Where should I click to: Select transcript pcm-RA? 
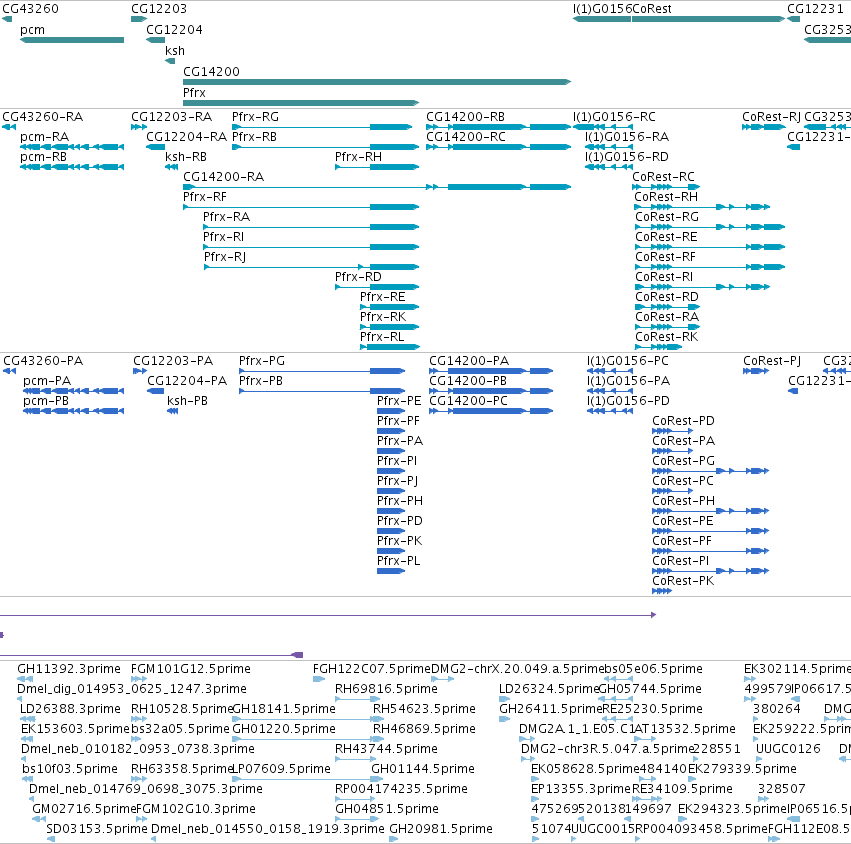click(x=72, y=147)
